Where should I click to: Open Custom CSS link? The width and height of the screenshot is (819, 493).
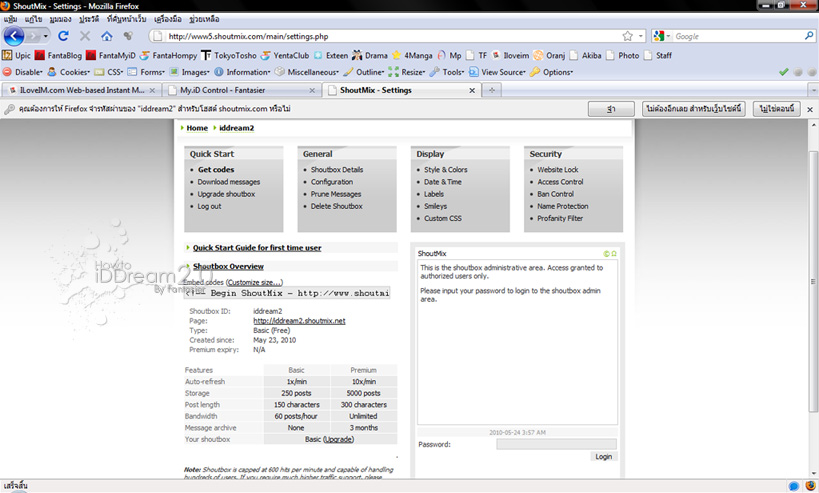click(x=443, y=218)
